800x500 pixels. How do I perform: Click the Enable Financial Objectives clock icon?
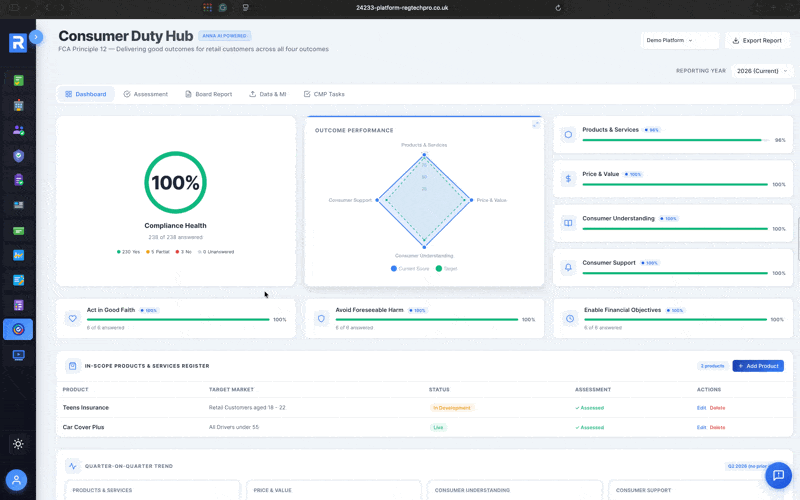pyautogui.click(x=570, y=318)
